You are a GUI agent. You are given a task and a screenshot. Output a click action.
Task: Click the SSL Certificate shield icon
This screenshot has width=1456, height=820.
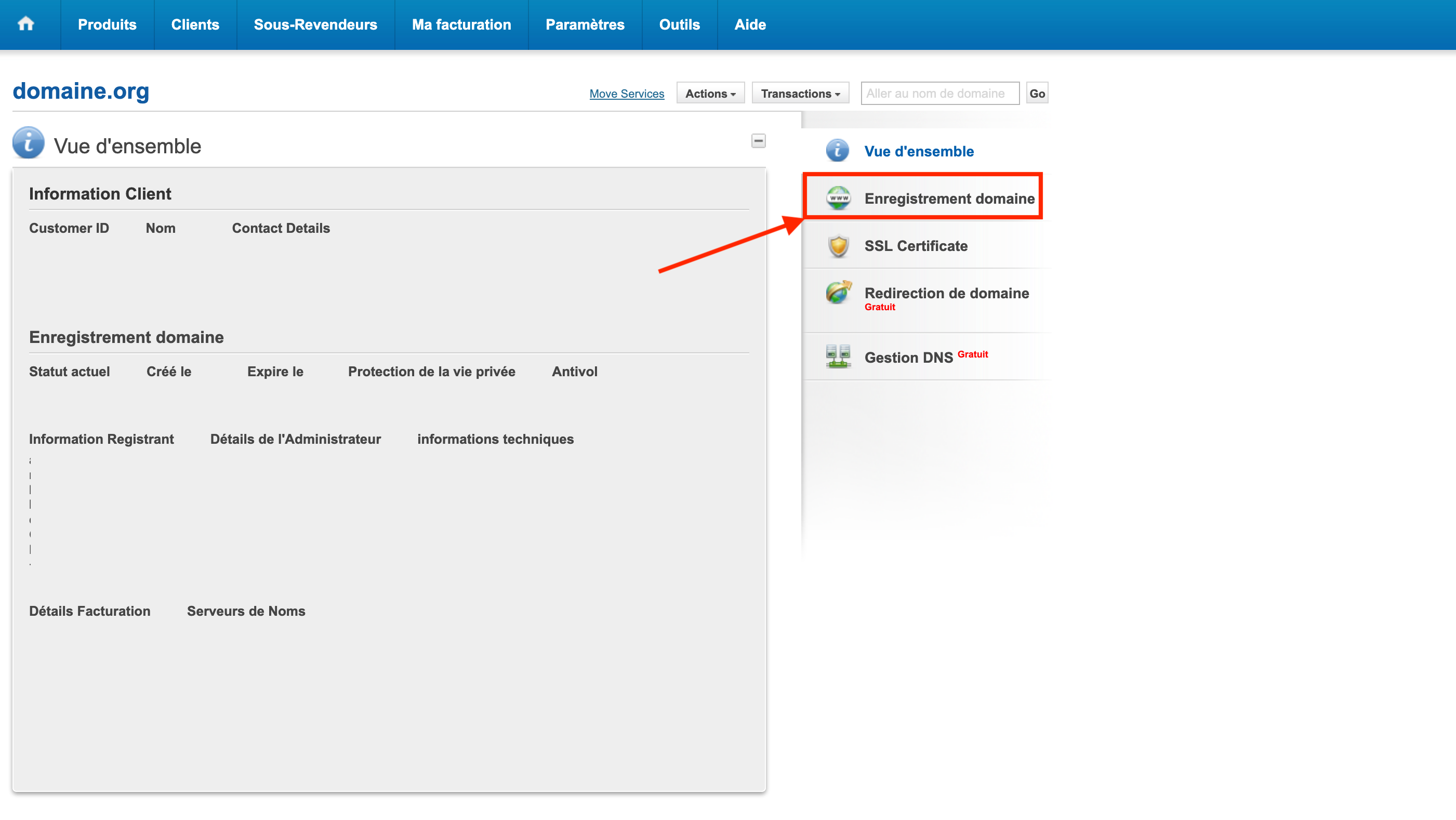tap(838, 246)
